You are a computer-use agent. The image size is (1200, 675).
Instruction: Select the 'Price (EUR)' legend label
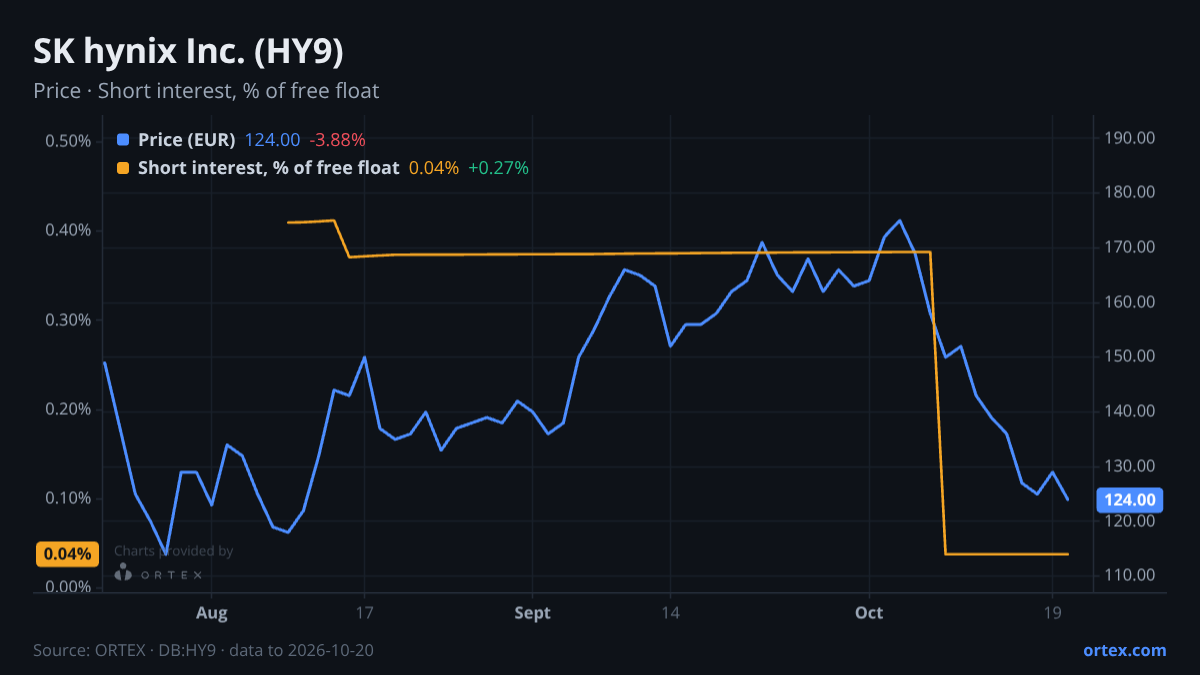187,140
